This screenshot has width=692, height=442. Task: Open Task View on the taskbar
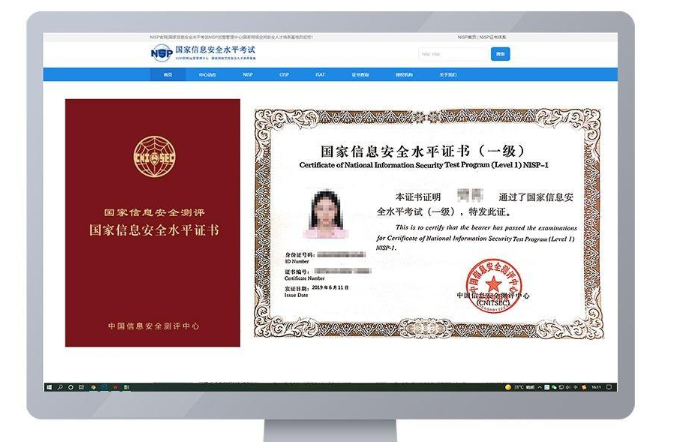81,387
